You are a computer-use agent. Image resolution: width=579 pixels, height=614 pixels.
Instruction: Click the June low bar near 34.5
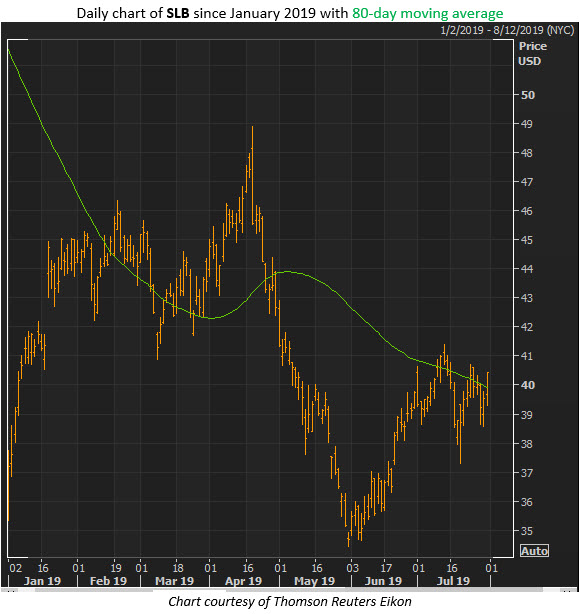click(348, 539)
